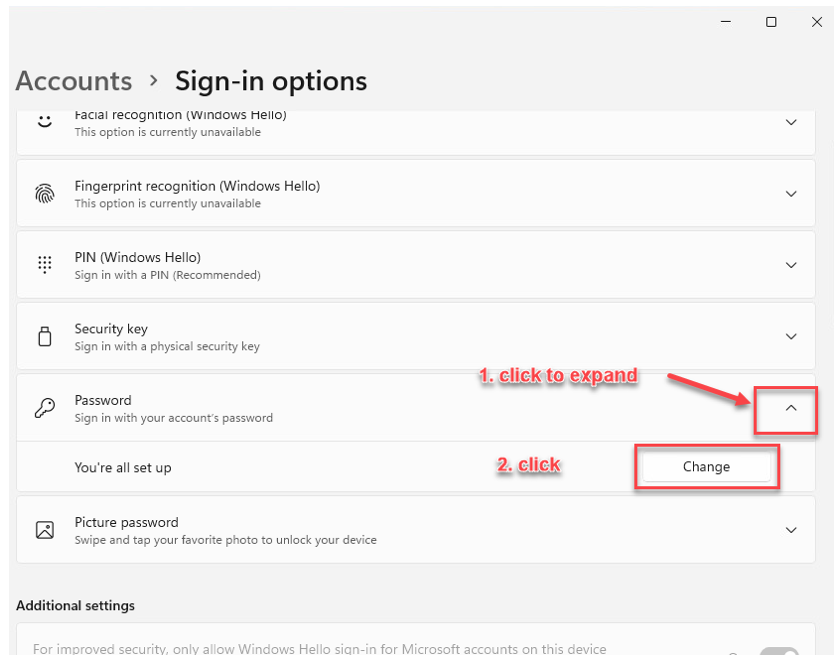Toggle the Windows Hello sign-in only switch
Screen dimensions: 839x664
[779, 651]
